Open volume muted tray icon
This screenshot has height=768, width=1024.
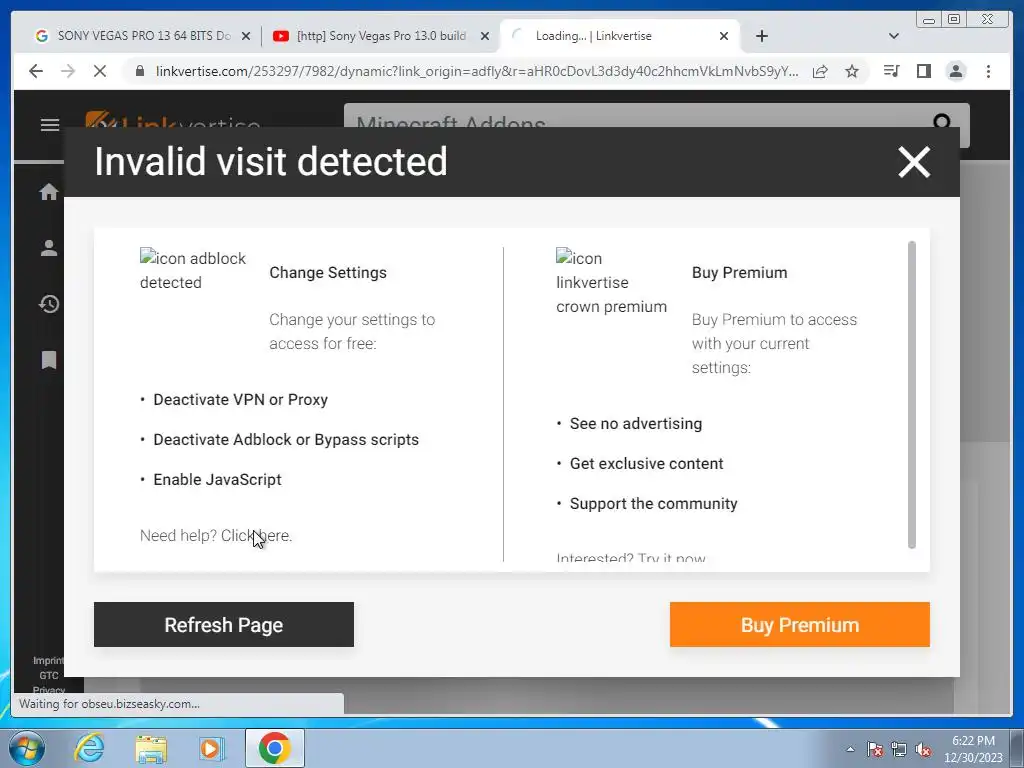point(923,749)
